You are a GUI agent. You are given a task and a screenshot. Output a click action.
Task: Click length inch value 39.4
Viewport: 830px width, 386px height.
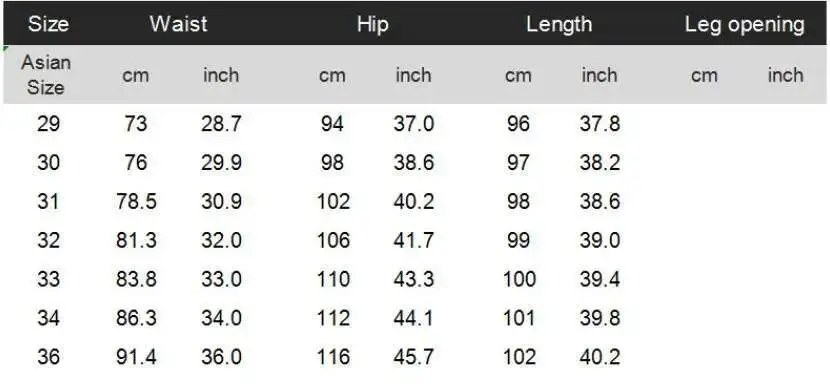(599, 279)
